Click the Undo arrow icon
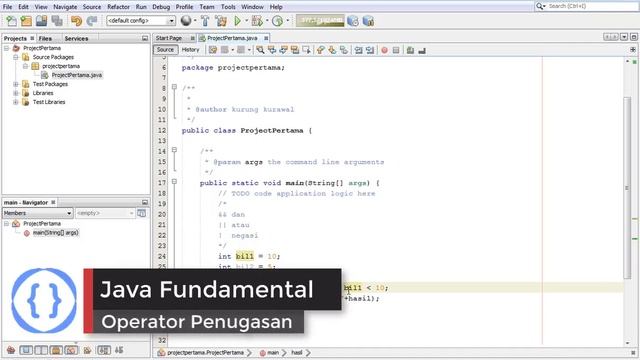 76,21
